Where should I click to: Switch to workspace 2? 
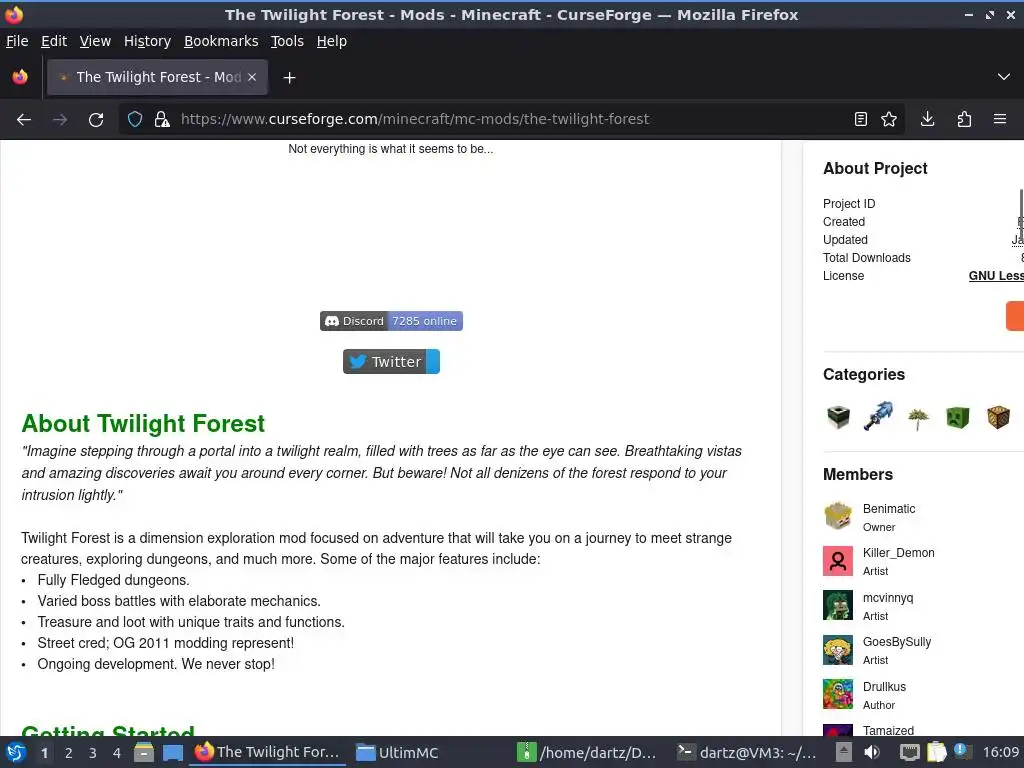point(69,753)
